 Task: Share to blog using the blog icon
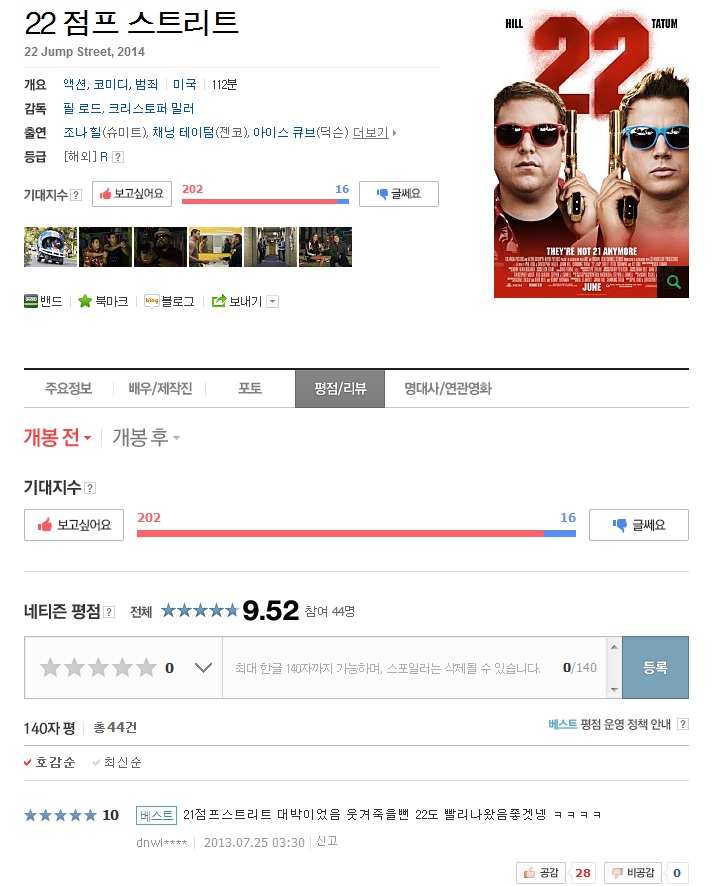pyautogui.click(x=151, y=301)
